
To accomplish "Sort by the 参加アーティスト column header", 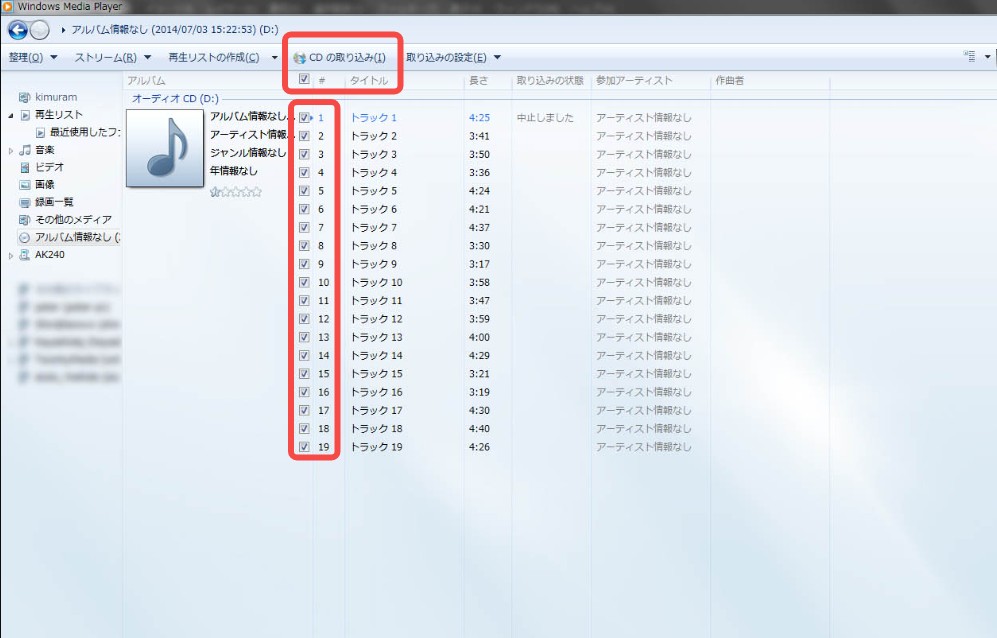I will [x=634, y=81].
